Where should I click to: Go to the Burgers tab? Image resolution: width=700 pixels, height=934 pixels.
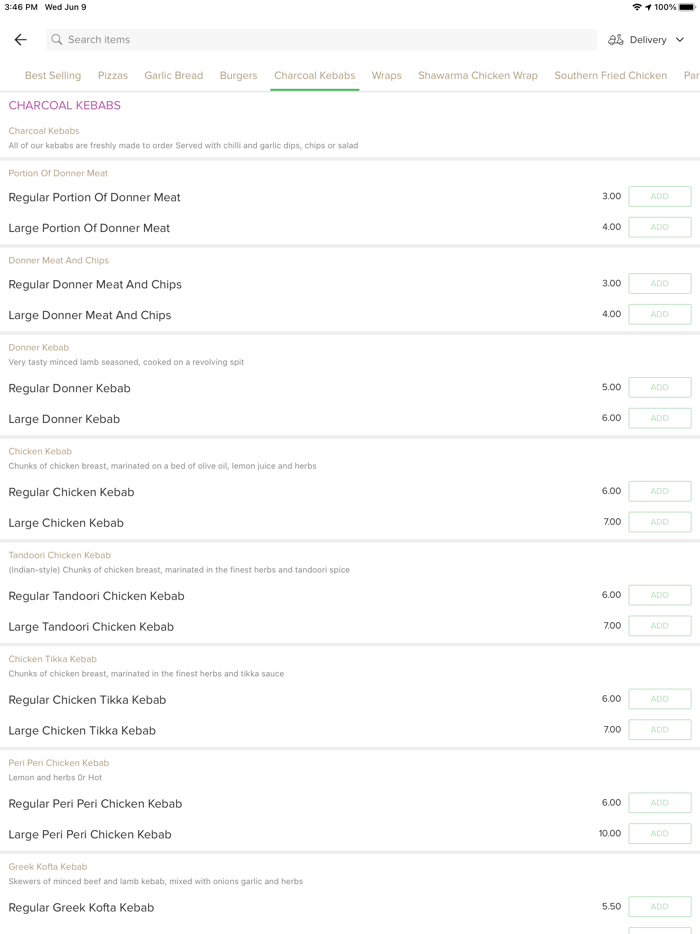239,76
